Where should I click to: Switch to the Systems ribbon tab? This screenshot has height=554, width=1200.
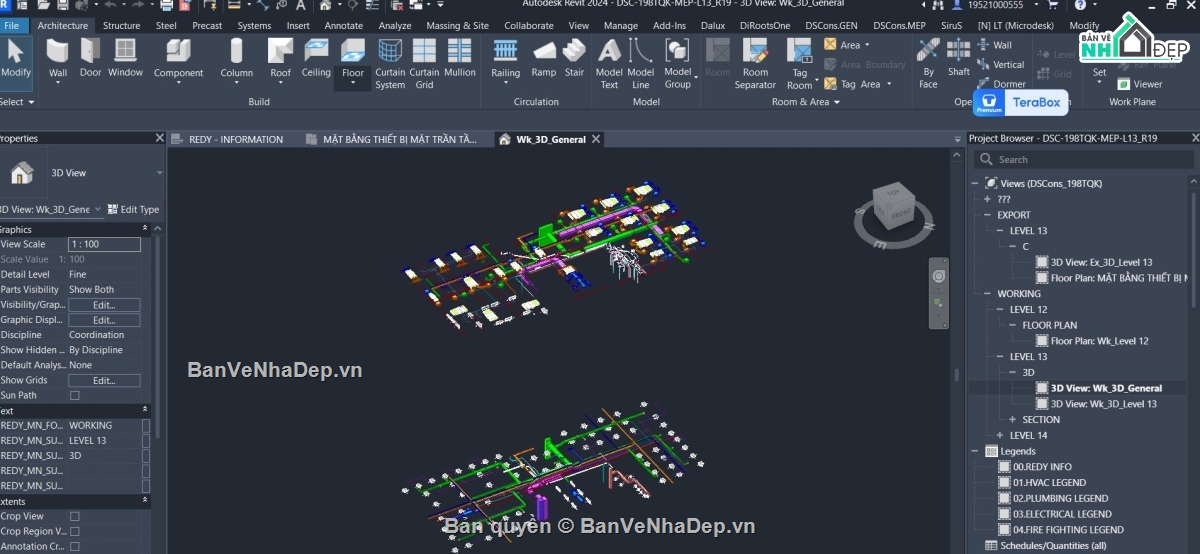click(x=254, y=25)
